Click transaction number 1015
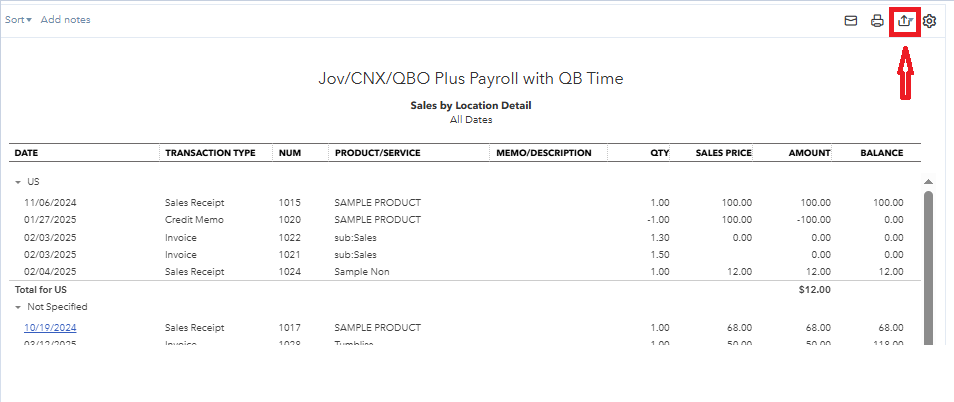This screenshot has height=402, width=954. pyautogui.click(x=290, y=203)
